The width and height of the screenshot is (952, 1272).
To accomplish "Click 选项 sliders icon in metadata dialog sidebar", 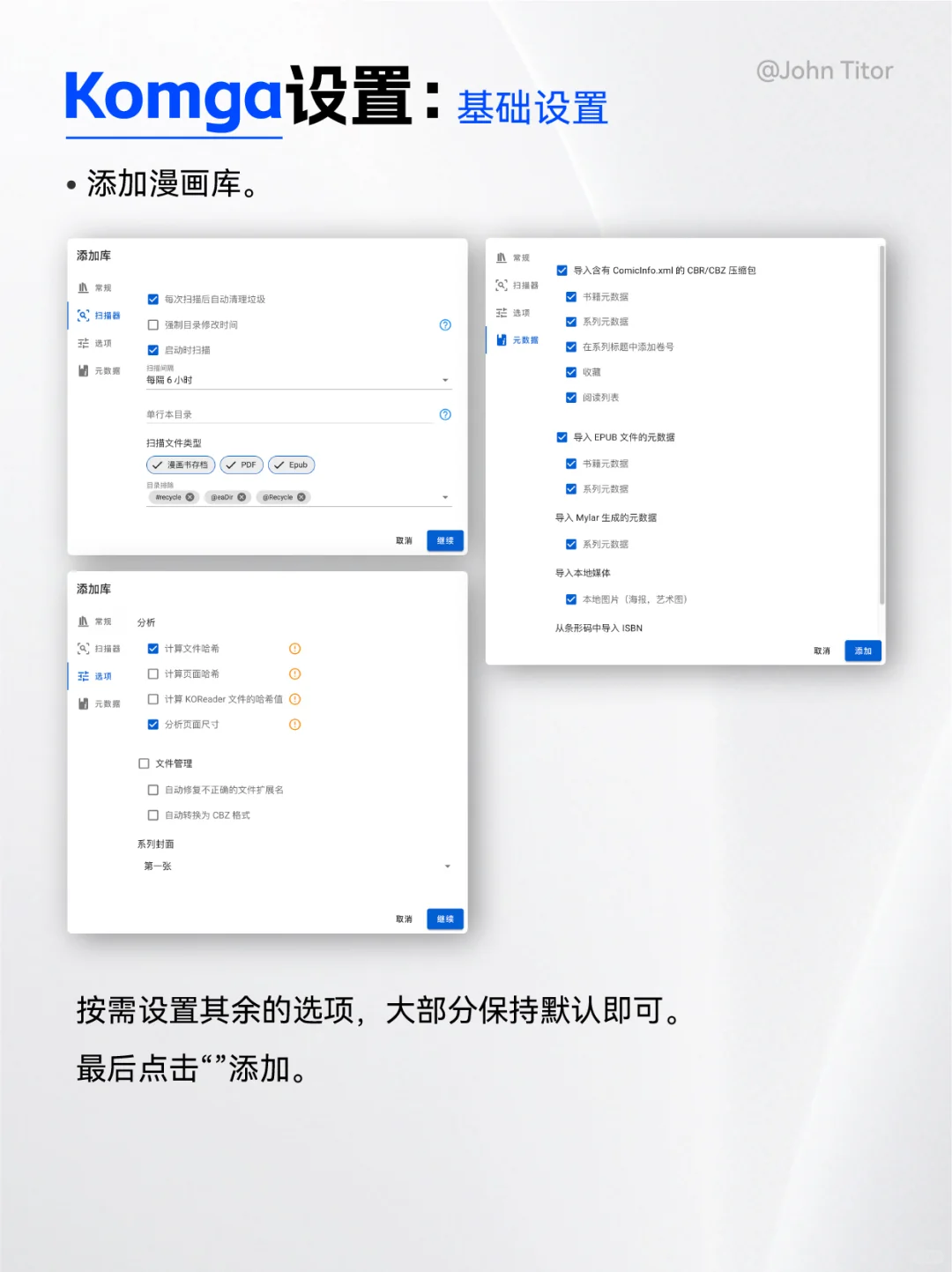I will pos(502,313).
